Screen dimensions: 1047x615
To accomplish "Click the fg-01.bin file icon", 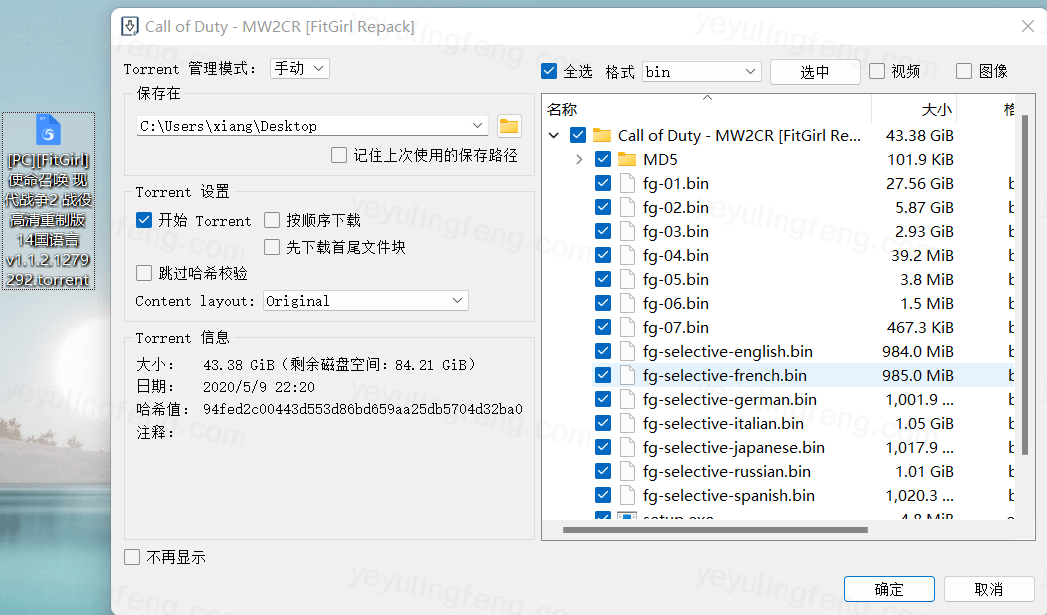I will pos(626,184).
